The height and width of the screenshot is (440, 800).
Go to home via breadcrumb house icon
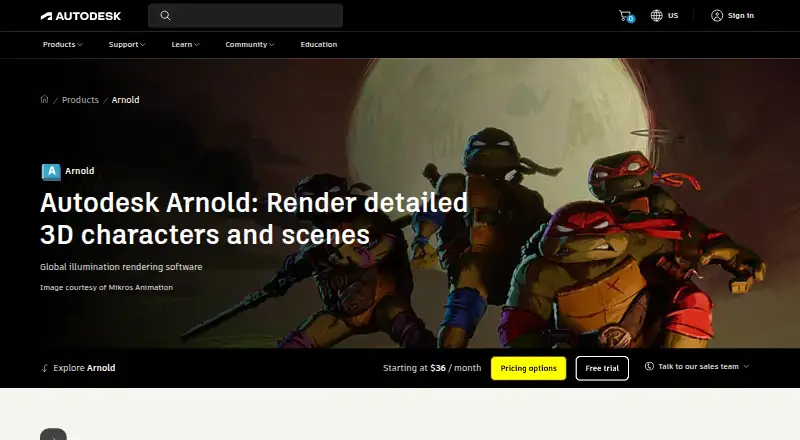[44, 100]
